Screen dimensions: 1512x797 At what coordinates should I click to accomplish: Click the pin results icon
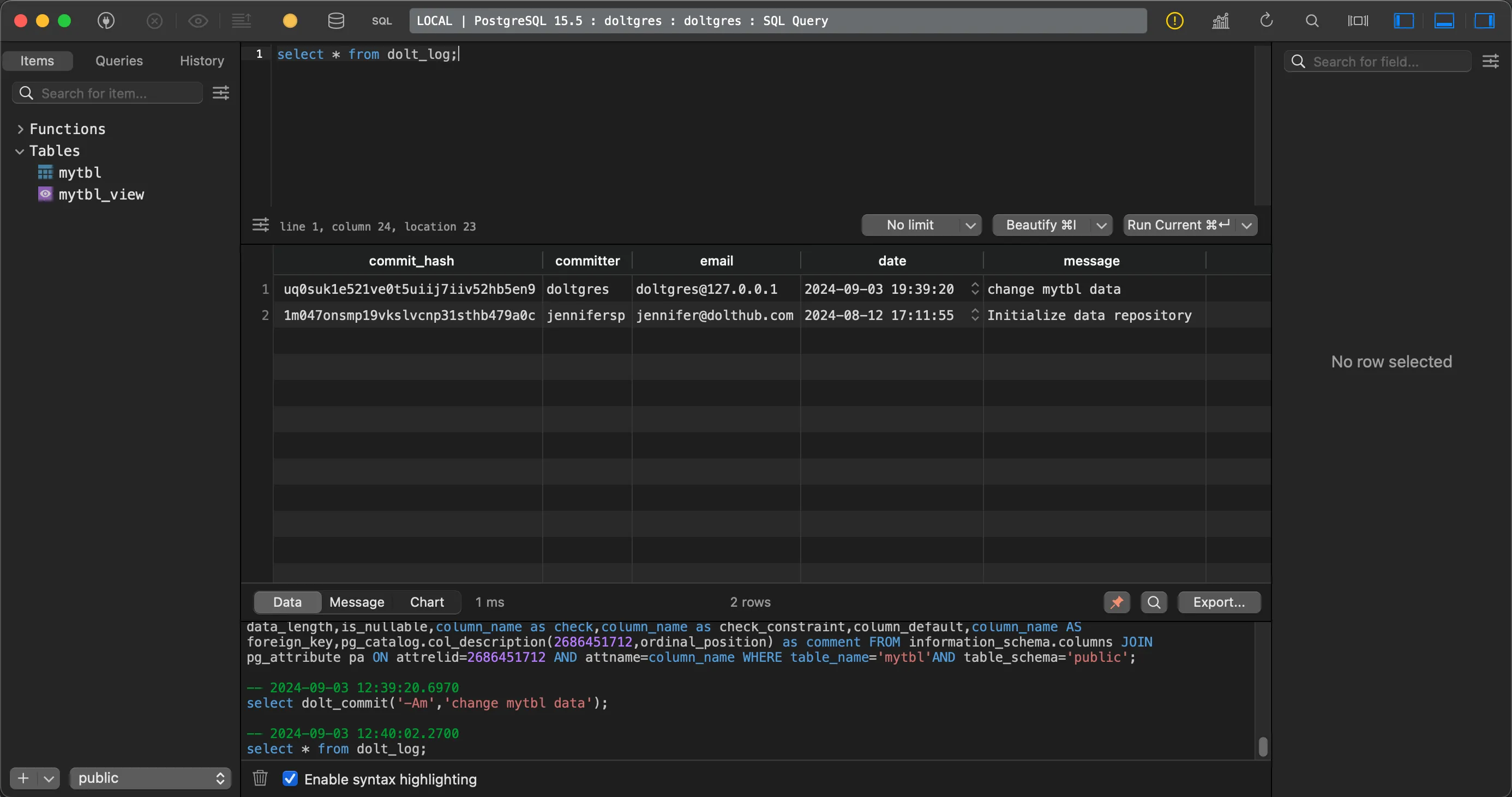(x=1117, y=602)
